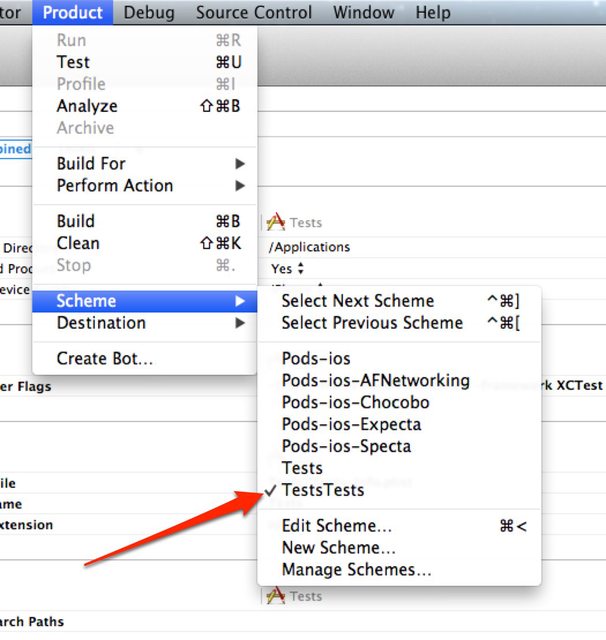Open the Help menu
The height and width of the screenshot is (640, 606).
(433, 12)
